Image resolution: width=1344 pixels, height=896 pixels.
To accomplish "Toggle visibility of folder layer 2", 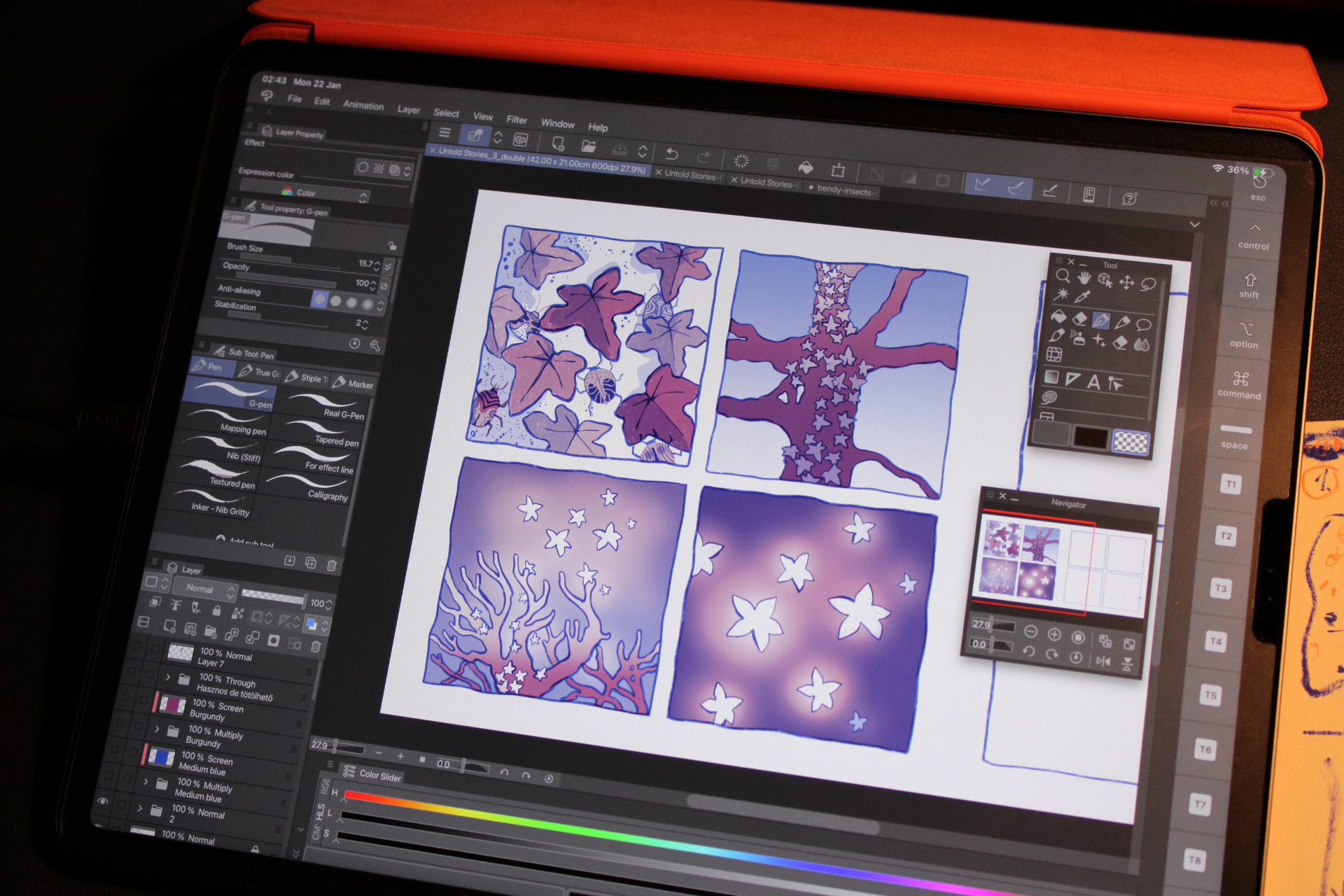I will point(103,801).
